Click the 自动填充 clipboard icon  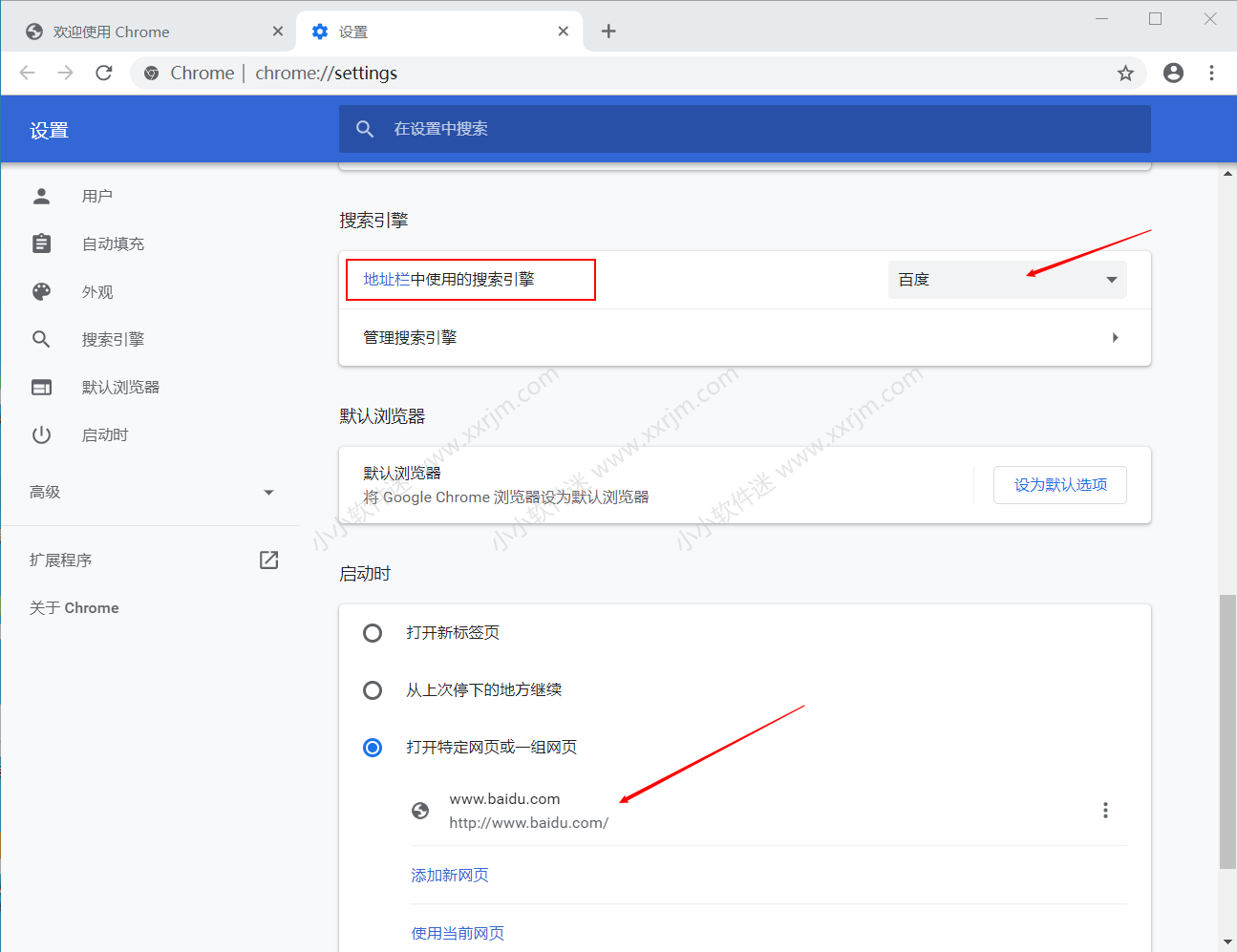coord(41,243)
